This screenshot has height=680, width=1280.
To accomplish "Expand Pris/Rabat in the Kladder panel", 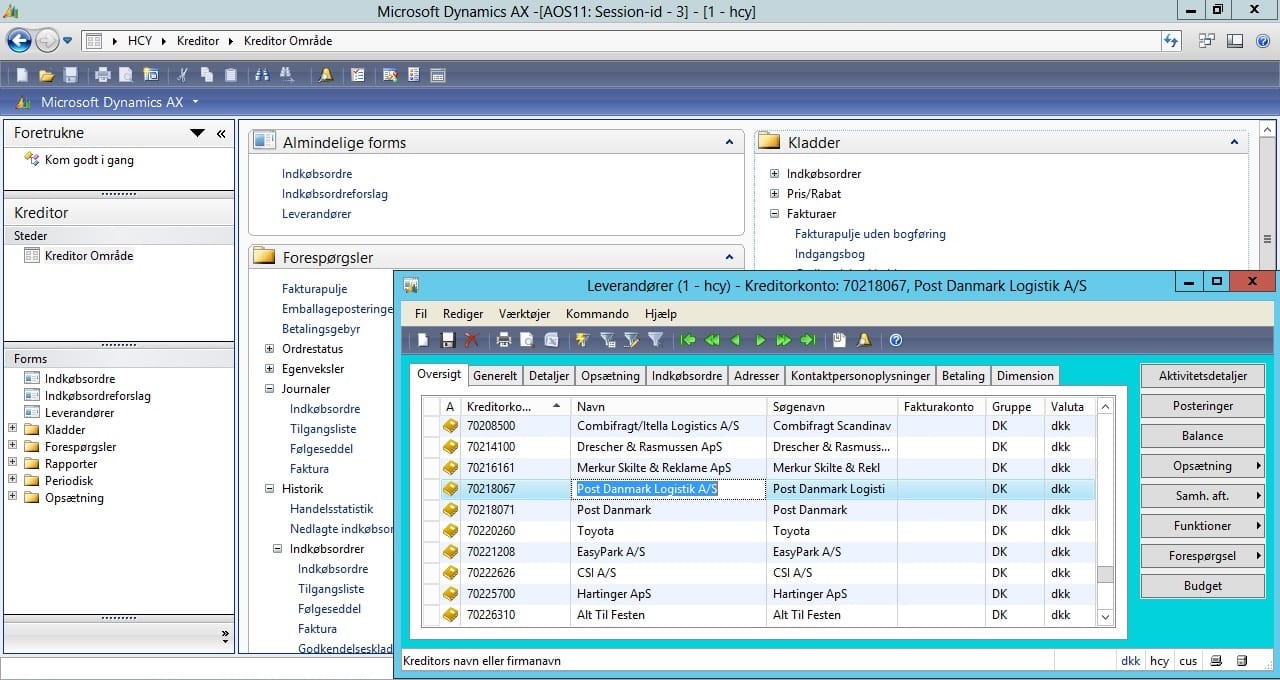I will (774, 194).
